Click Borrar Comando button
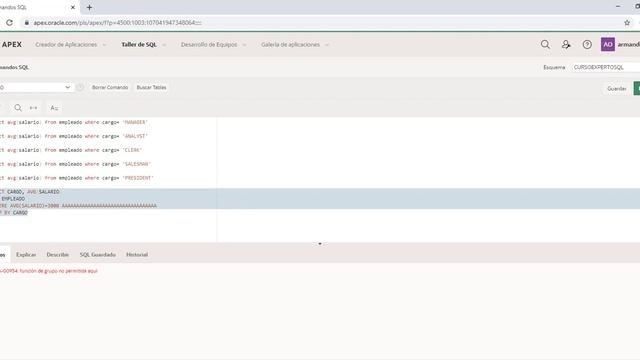The width and height of the screenshot is (640, 360). coord(110,87)
